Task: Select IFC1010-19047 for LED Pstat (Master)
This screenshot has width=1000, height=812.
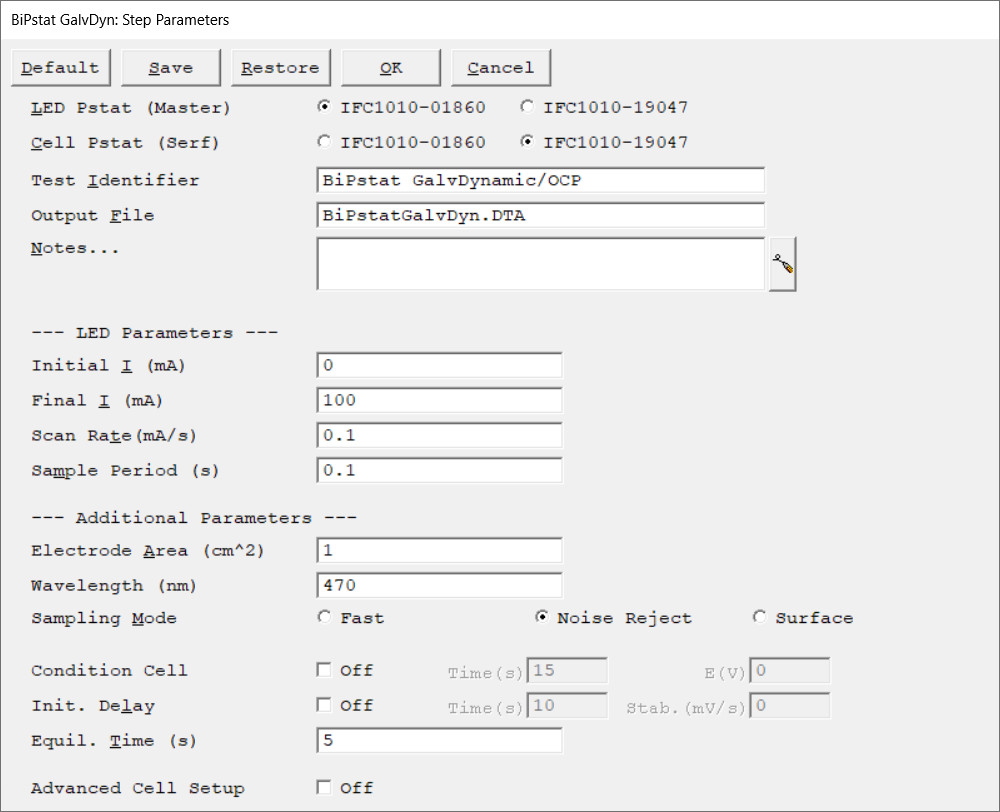Action: pyautogui.click(x=527, y=107)
